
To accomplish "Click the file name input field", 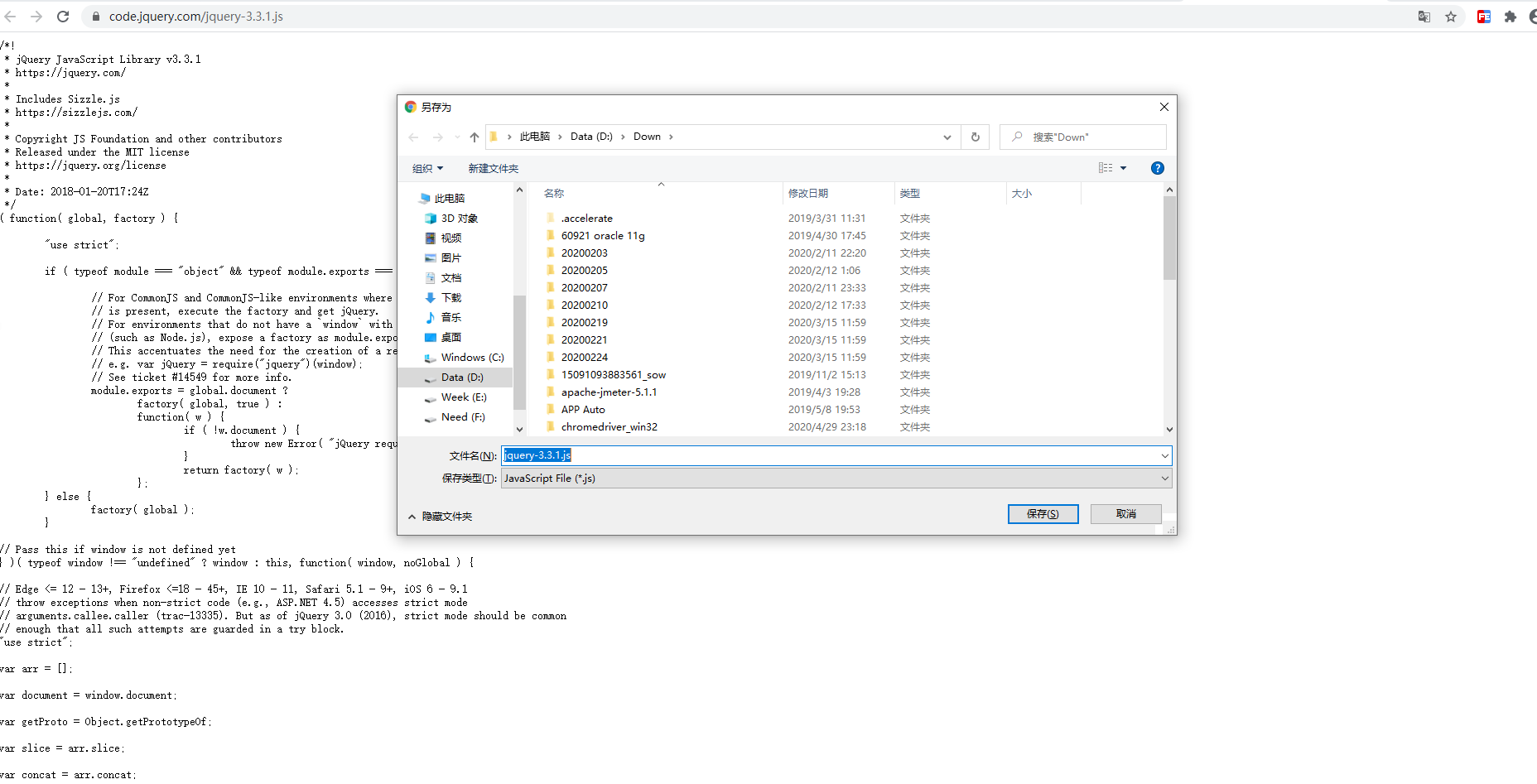I will point(831,456).
